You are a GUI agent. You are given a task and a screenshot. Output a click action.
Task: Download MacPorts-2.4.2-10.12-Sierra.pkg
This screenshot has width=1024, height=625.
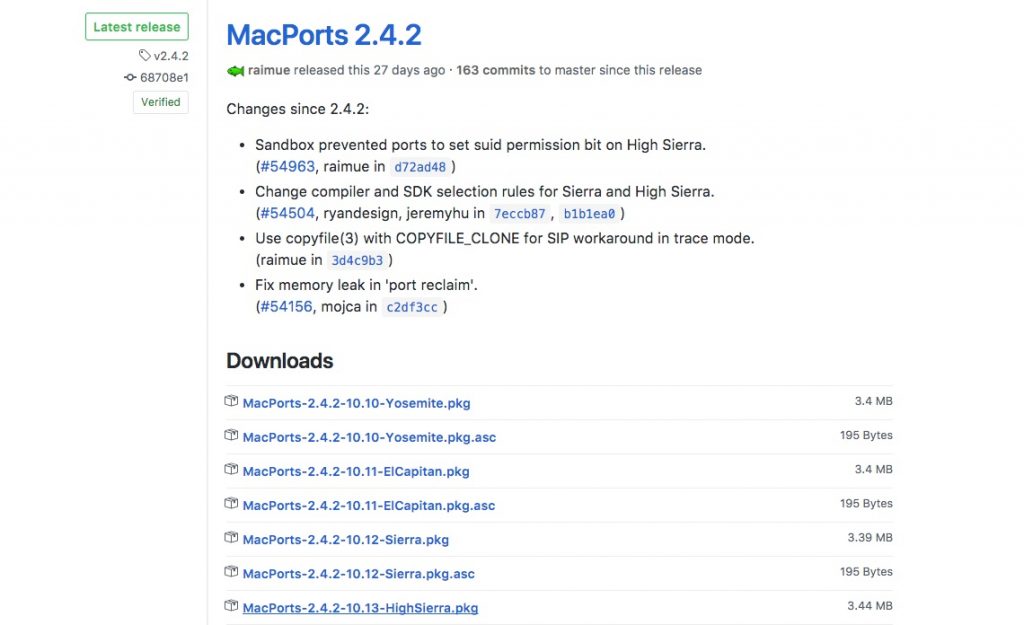(x=346, y=540)
